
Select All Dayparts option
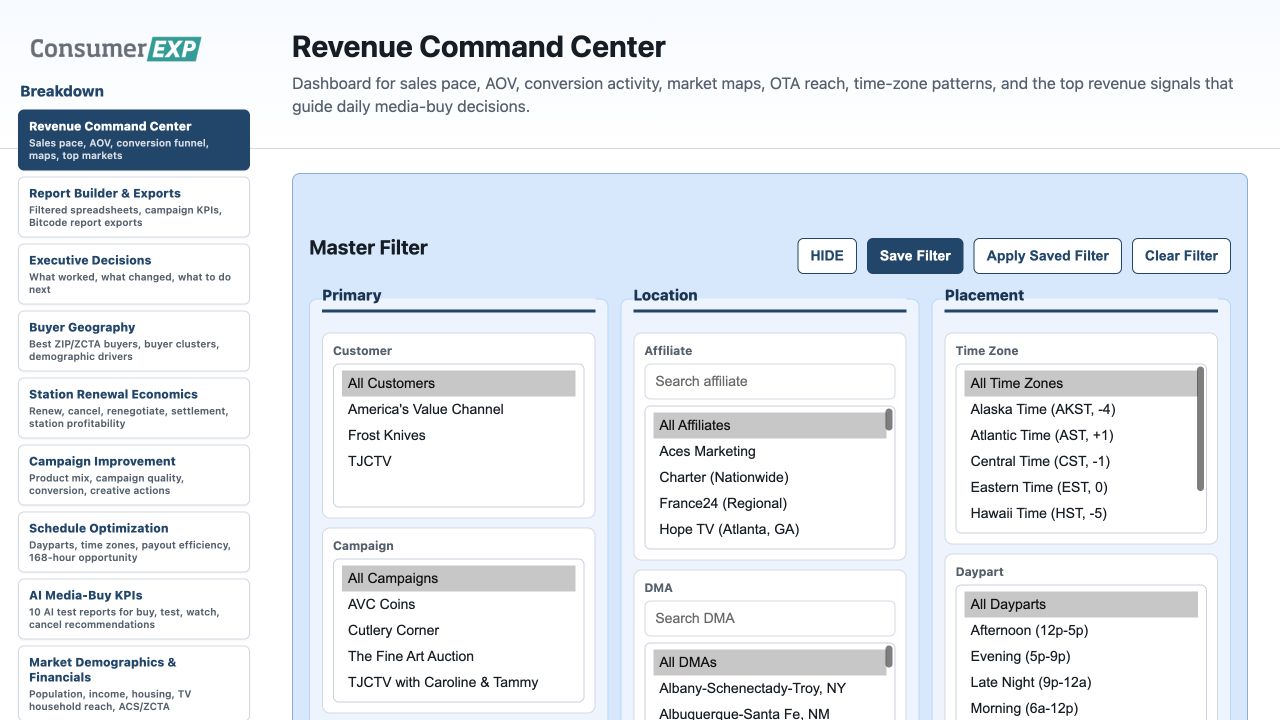[1081, 604]
